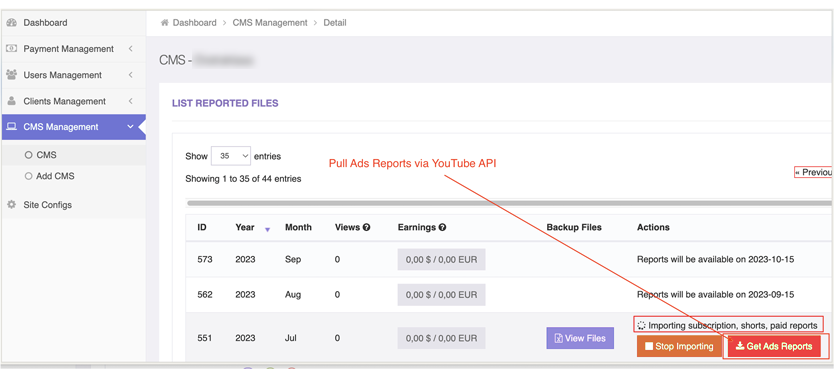The width and height of the screenshot is (834, 377).
Task: Click the Aug month cell
Action: point(293,295)
